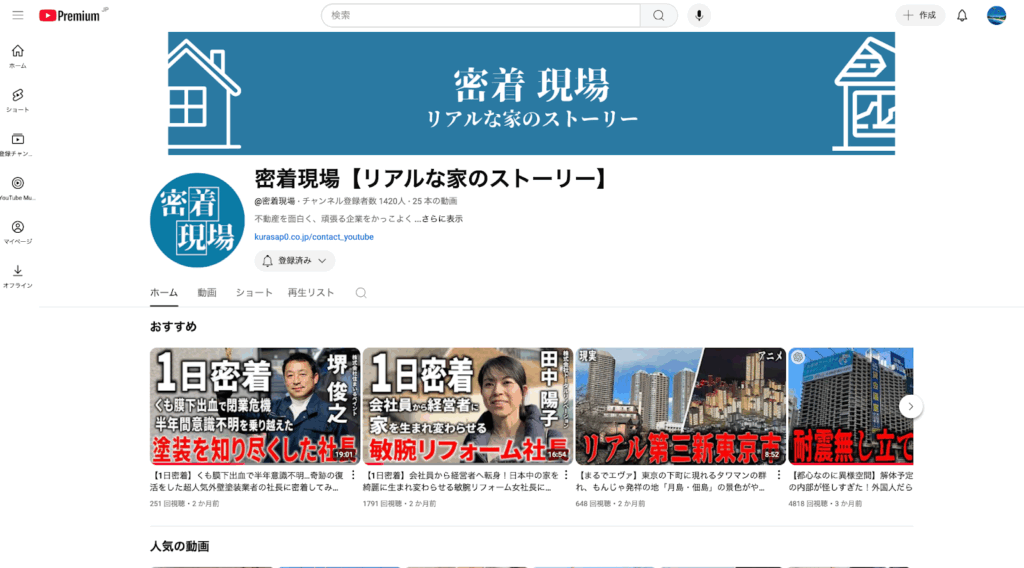Open options for リフォーム社長 video
The height and width of the screenshot is (568, 1024).
[x=566, y=475]
